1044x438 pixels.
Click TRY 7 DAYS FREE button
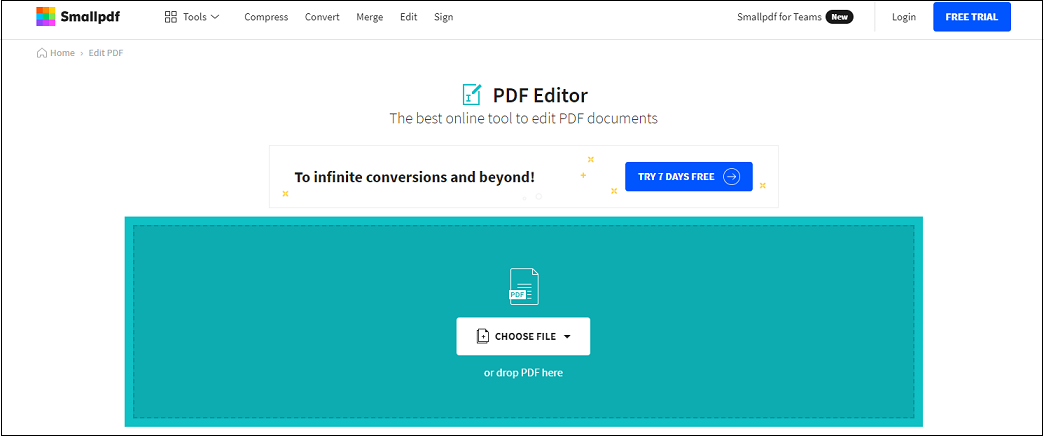(688, 176)
